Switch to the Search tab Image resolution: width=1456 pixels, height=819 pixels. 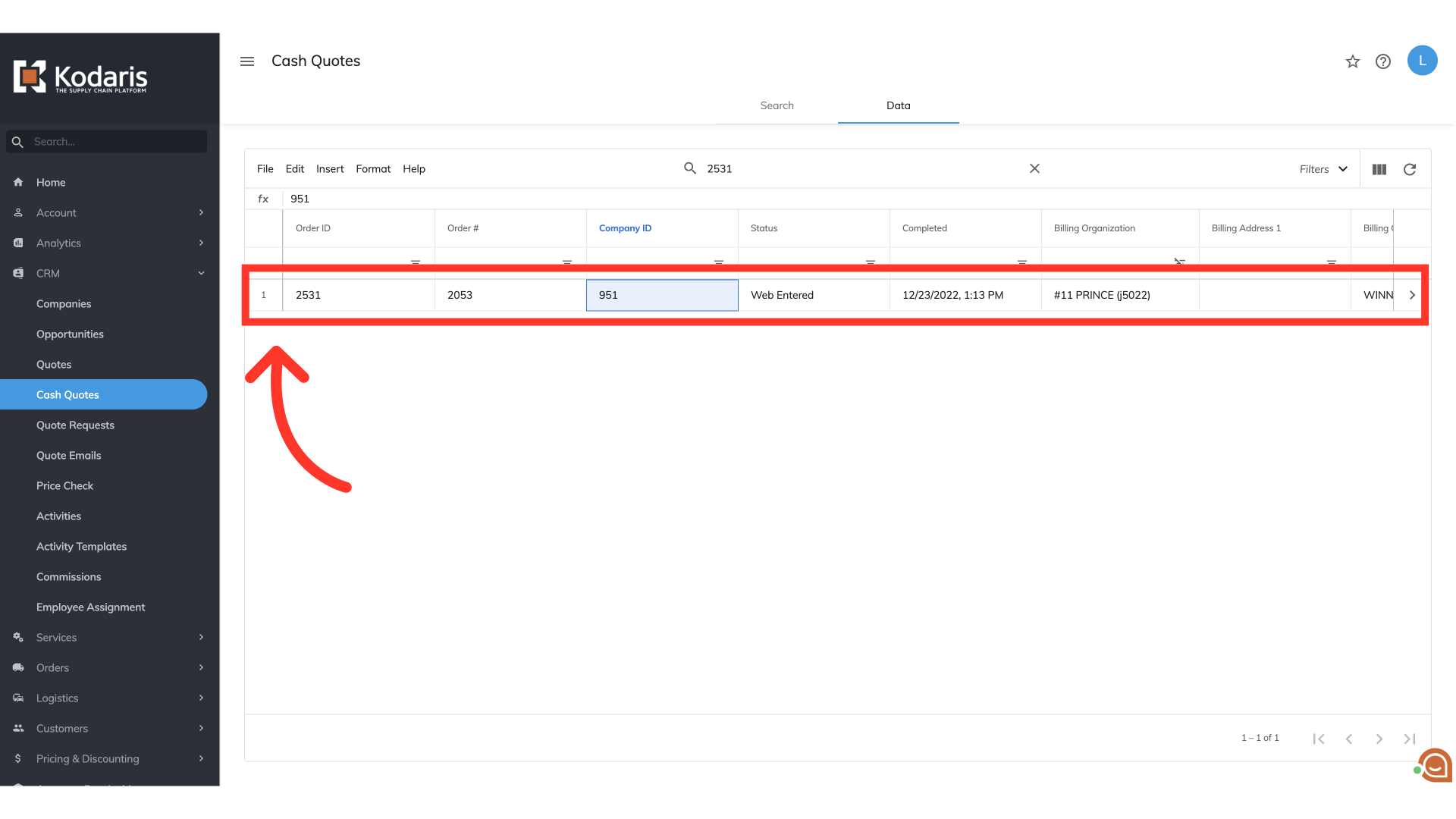(777, 105)
